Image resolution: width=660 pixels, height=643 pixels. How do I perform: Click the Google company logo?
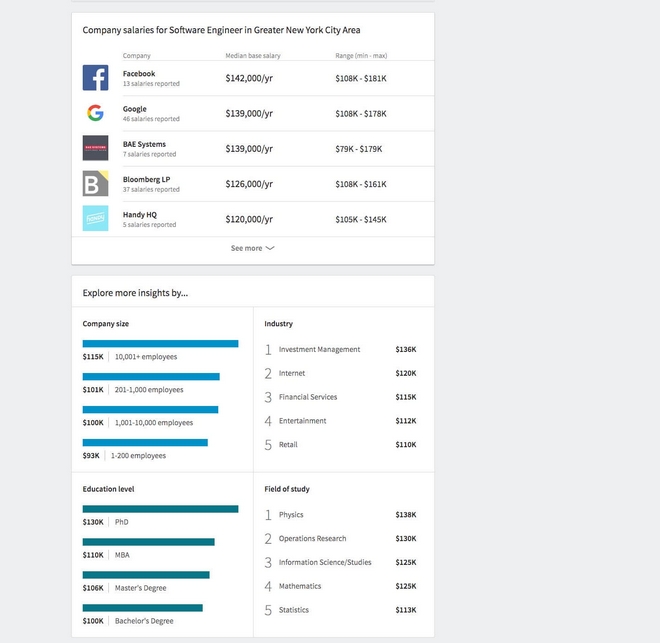point(95,113)
